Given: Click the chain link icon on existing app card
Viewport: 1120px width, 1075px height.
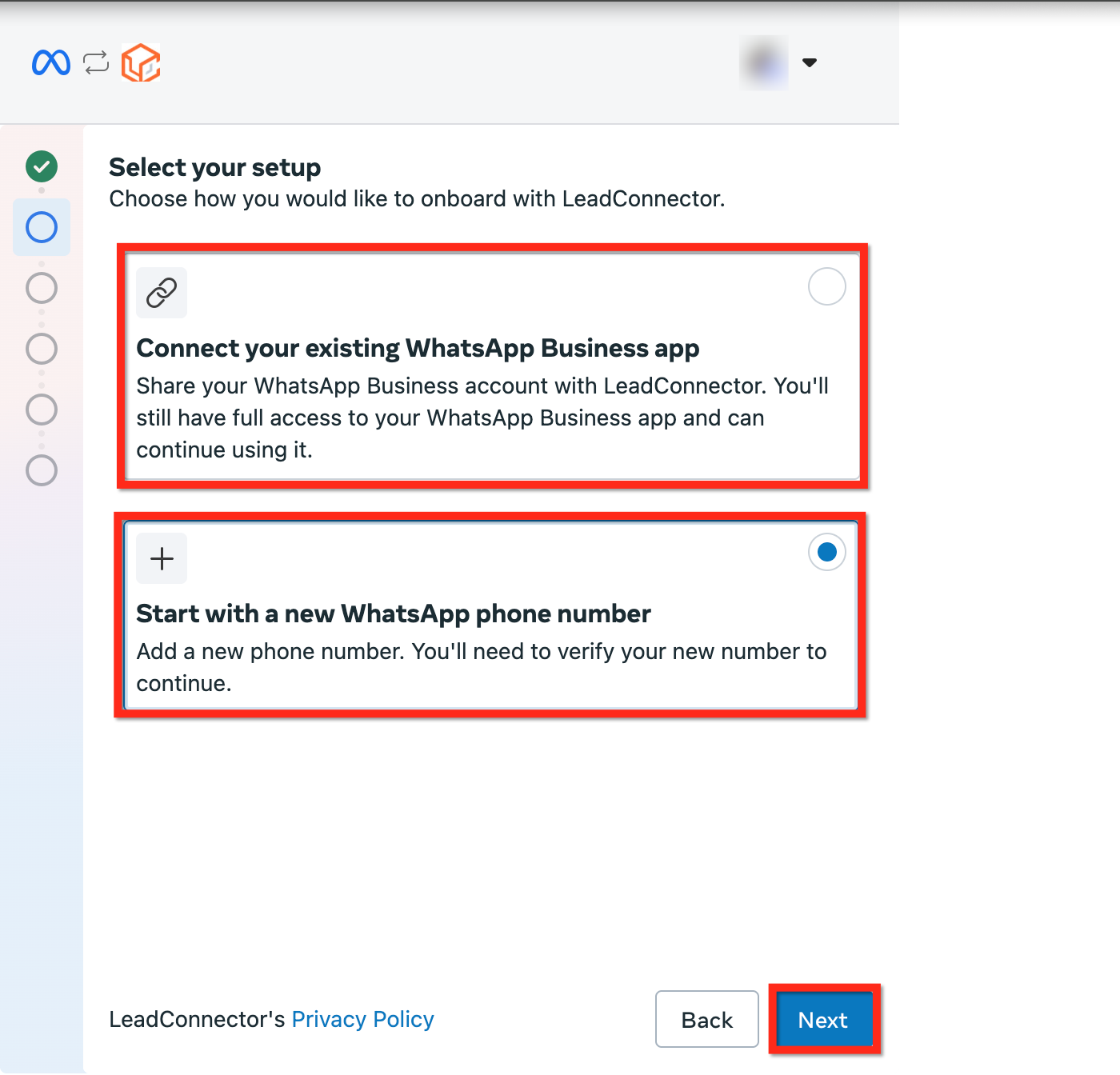Looking at the screenshot, I should (162, 293).
